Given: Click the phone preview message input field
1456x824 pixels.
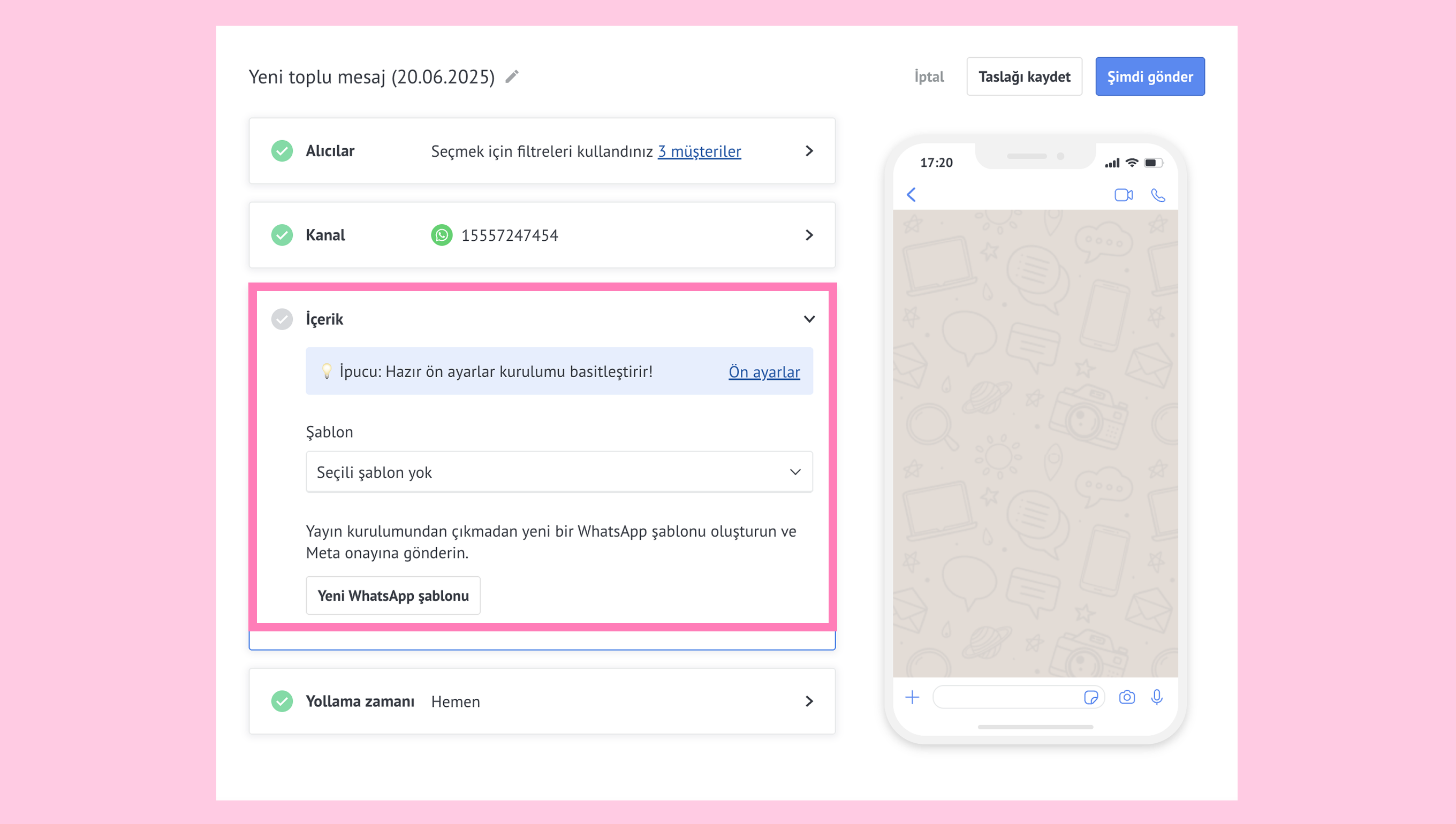Looking at the screenshot, I should point(1019,697).
